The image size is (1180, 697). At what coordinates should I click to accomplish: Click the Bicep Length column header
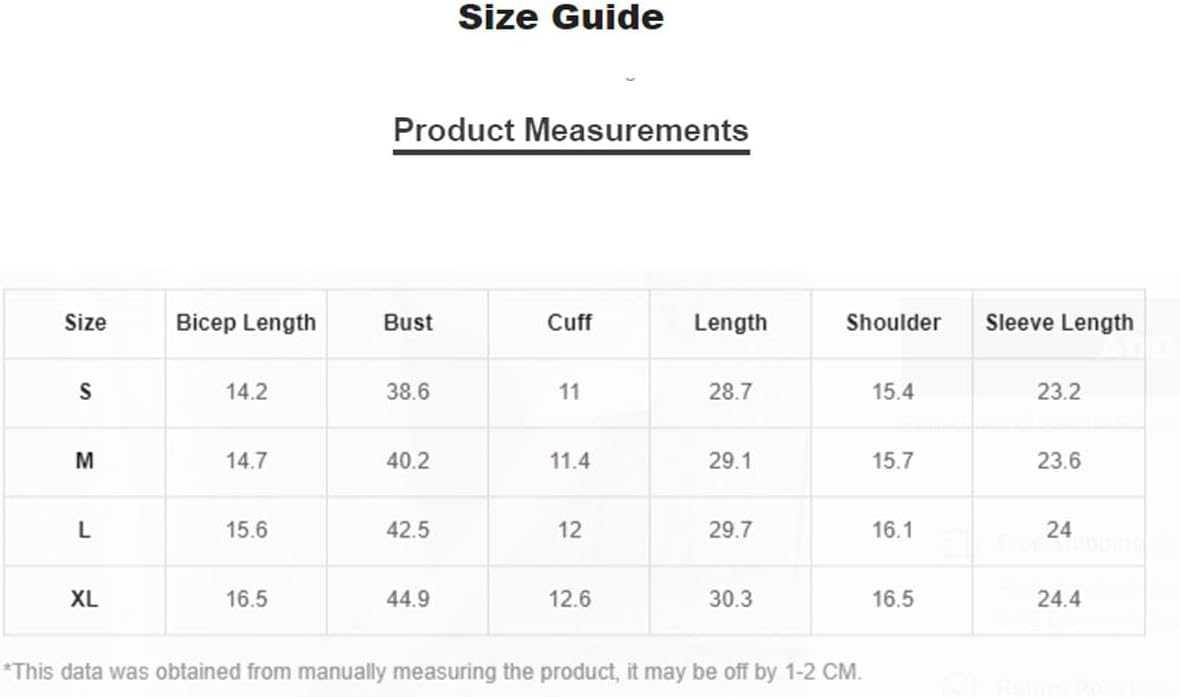pyautogui.click(x=246, y=323)
